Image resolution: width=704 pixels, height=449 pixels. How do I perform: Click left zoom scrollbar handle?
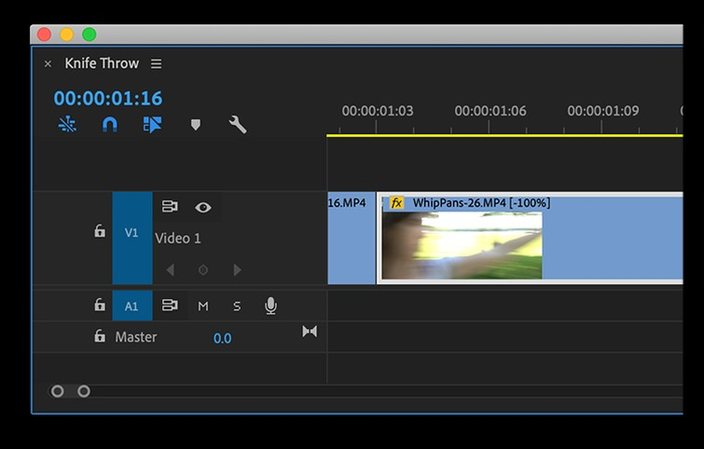point(57,392)
